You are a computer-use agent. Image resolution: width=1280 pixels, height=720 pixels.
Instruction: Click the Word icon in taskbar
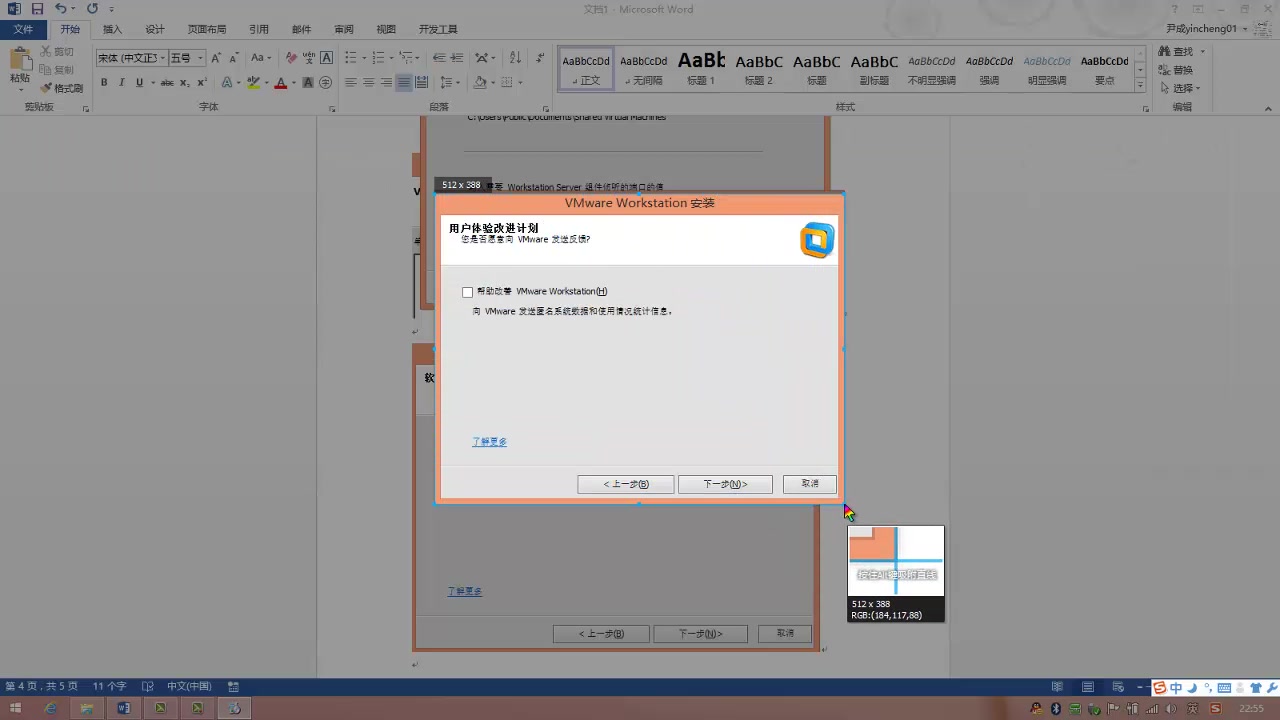pyautogui.click(x=124, y=708)
